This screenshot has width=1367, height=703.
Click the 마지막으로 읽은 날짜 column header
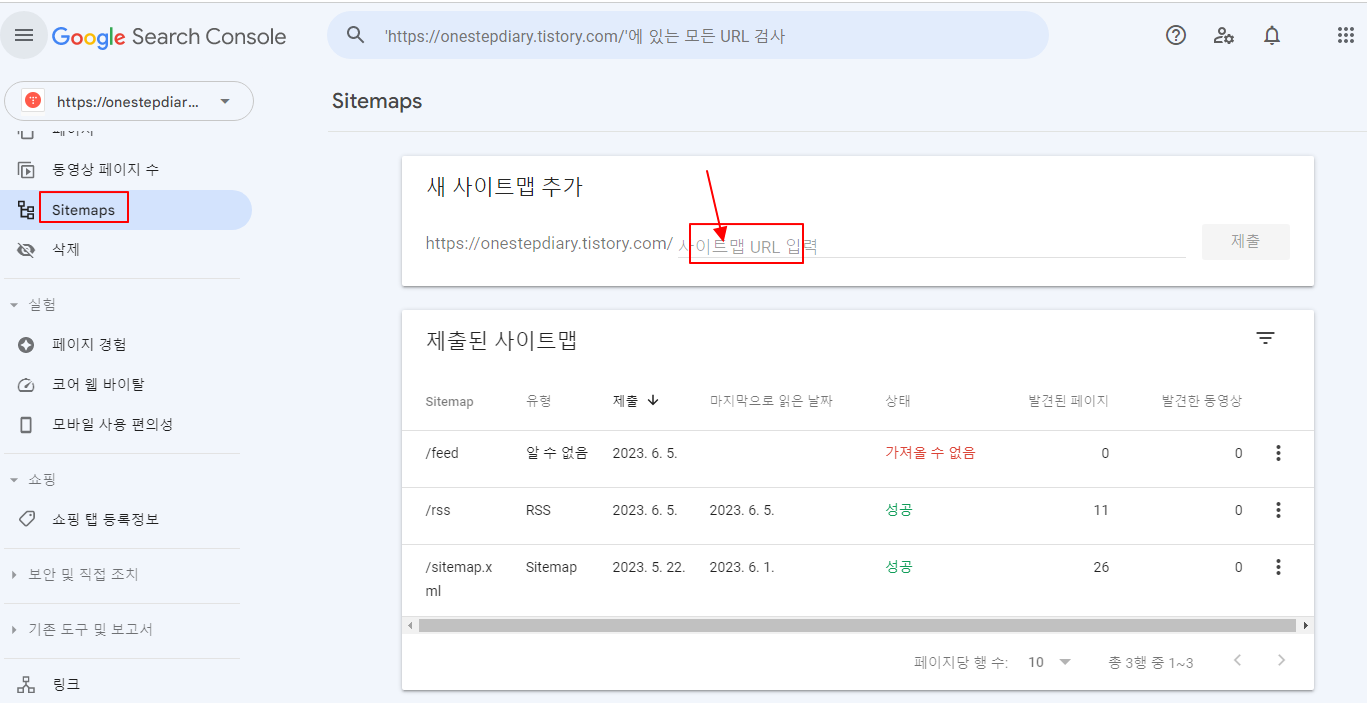point(771,401)
